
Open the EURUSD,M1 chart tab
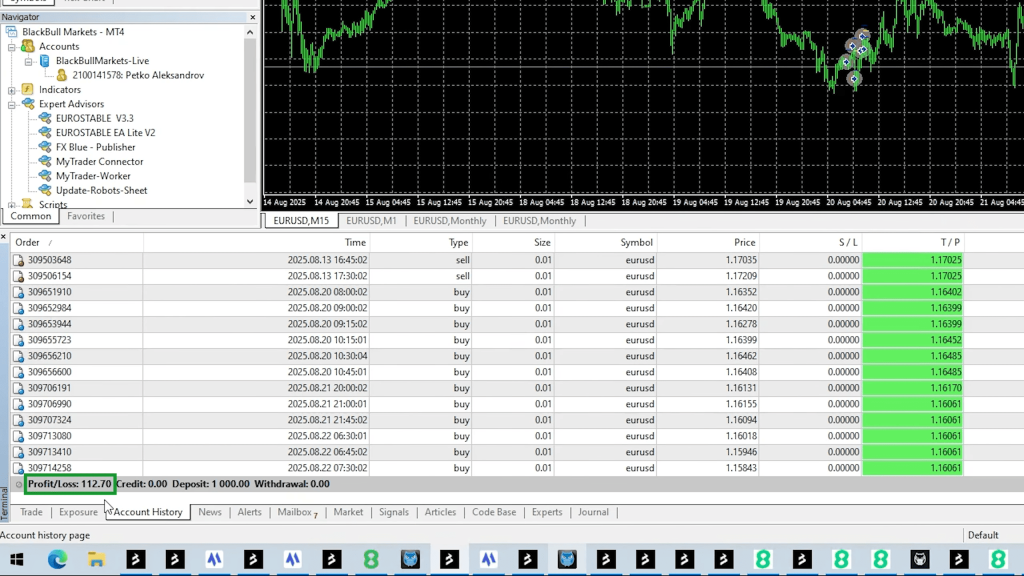pyautogui.click(x=371, y=221)
